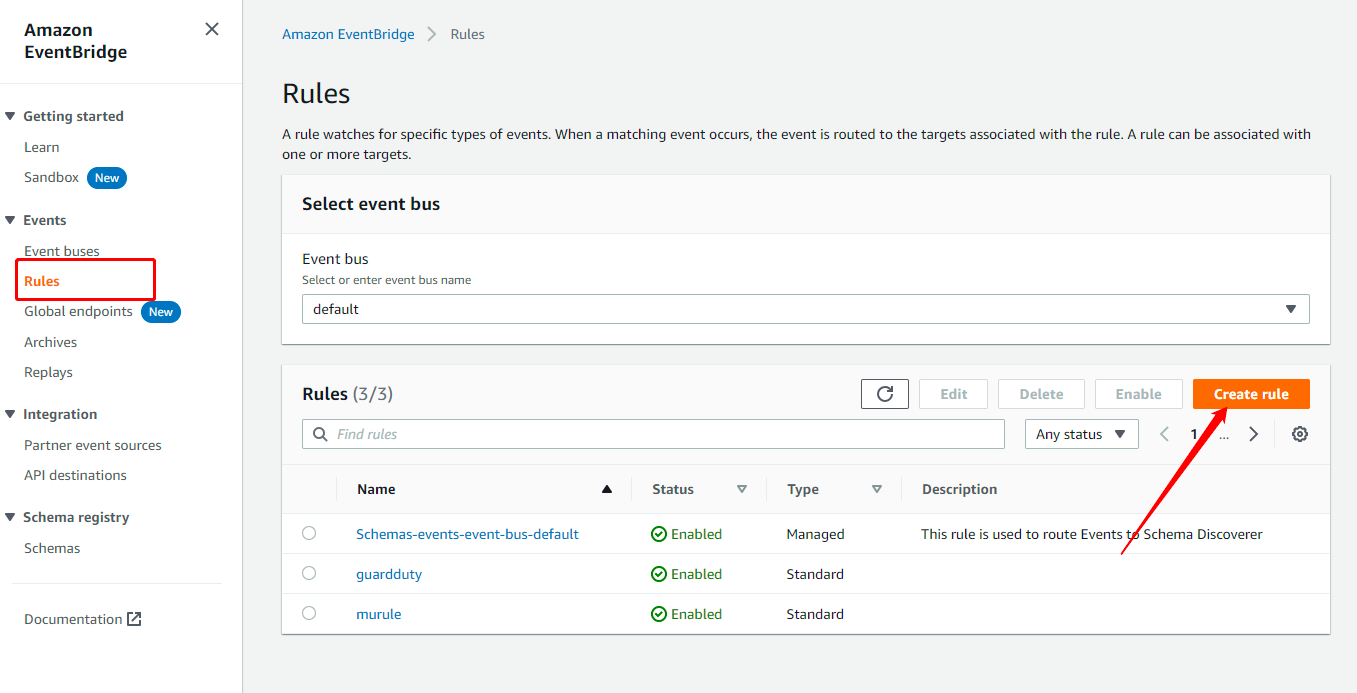Click Managed type in Schemas-events row

pos(815,534)
